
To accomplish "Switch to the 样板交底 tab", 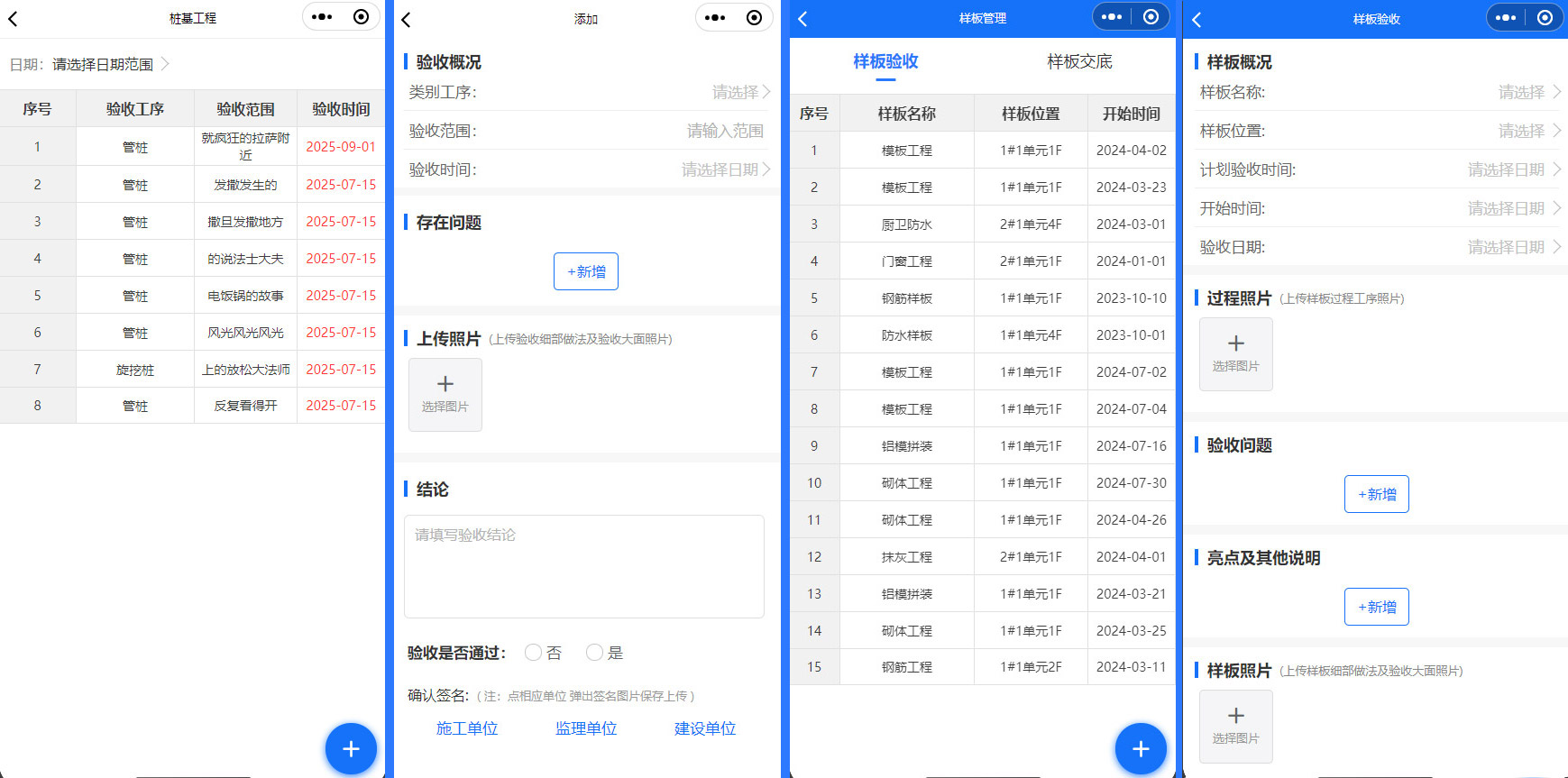I will pyautogui.click(x=1079, y=61).
